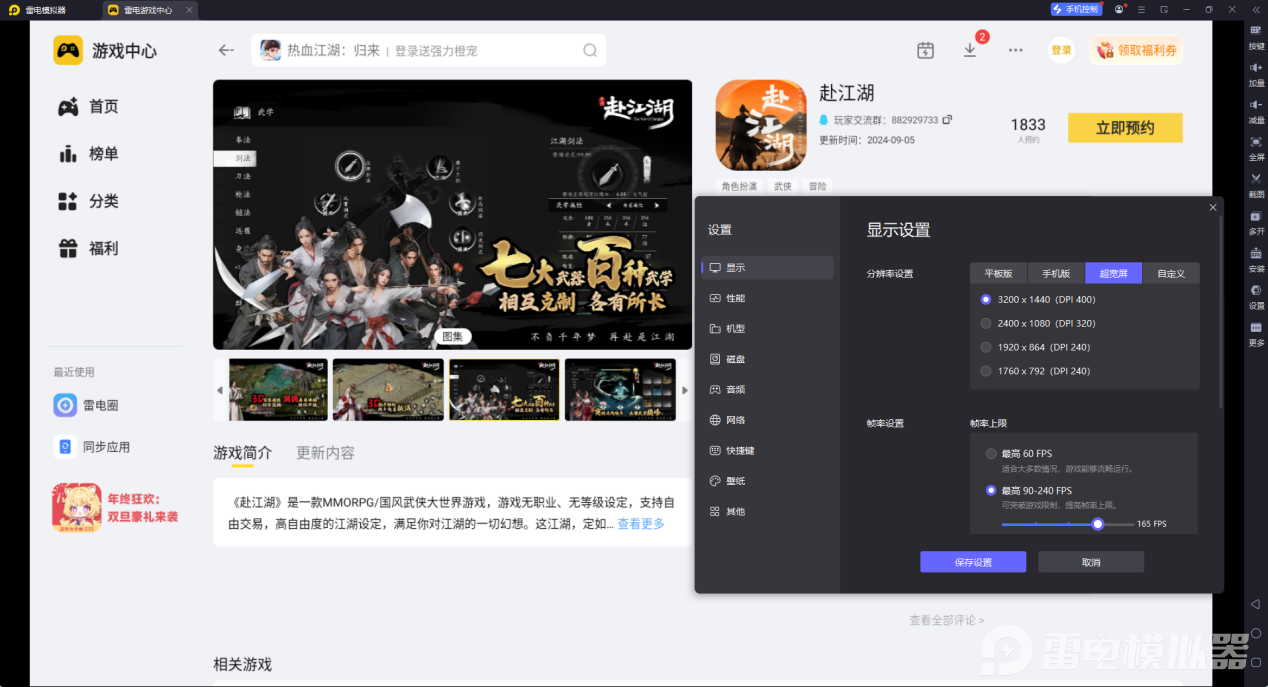Open the 更多 more tools icon
The width and height of the screenshot is (1268, 687).
(1256, 327)
